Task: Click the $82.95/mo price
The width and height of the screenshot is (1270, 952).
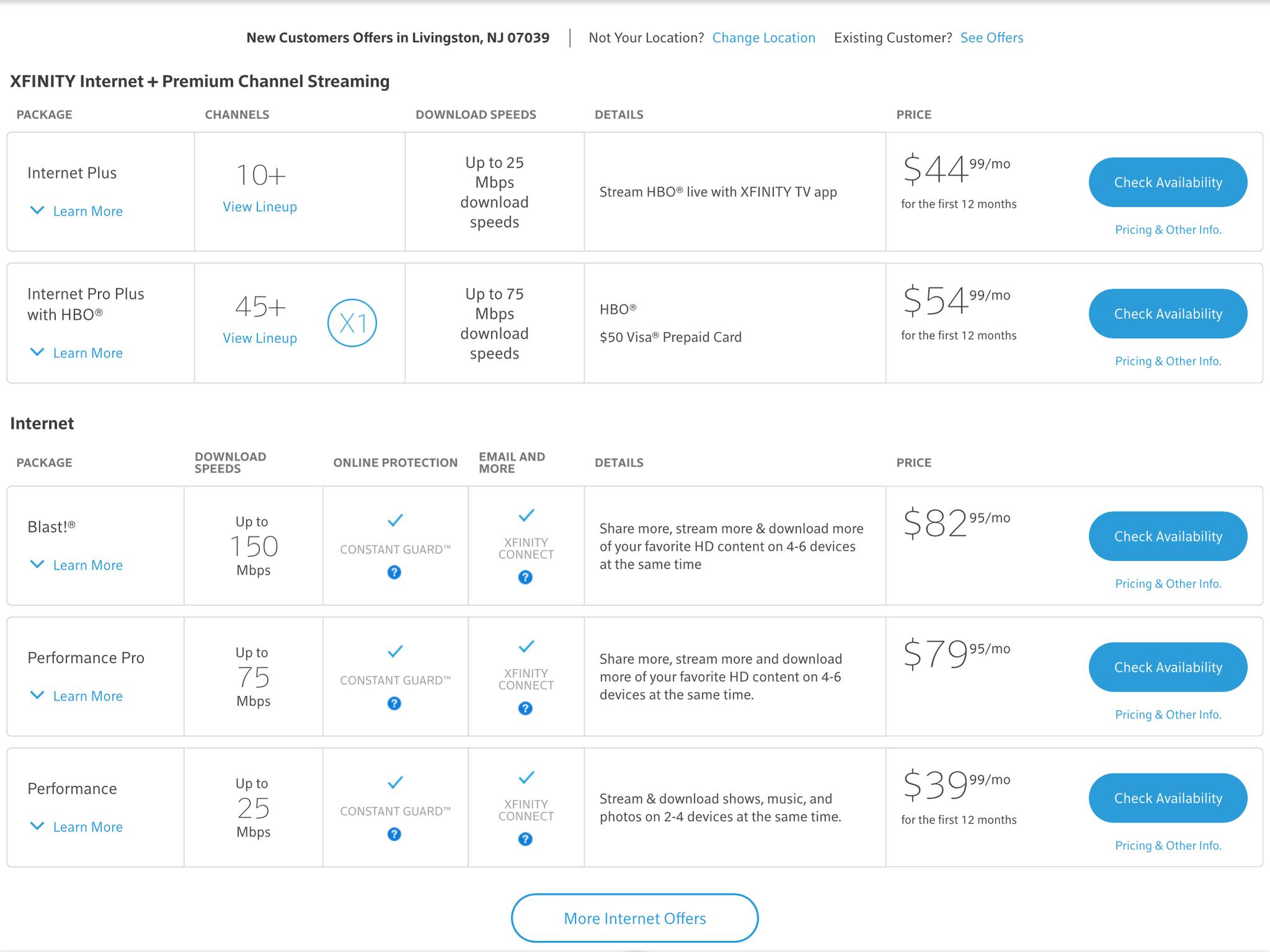Action: tap(956, 523)
